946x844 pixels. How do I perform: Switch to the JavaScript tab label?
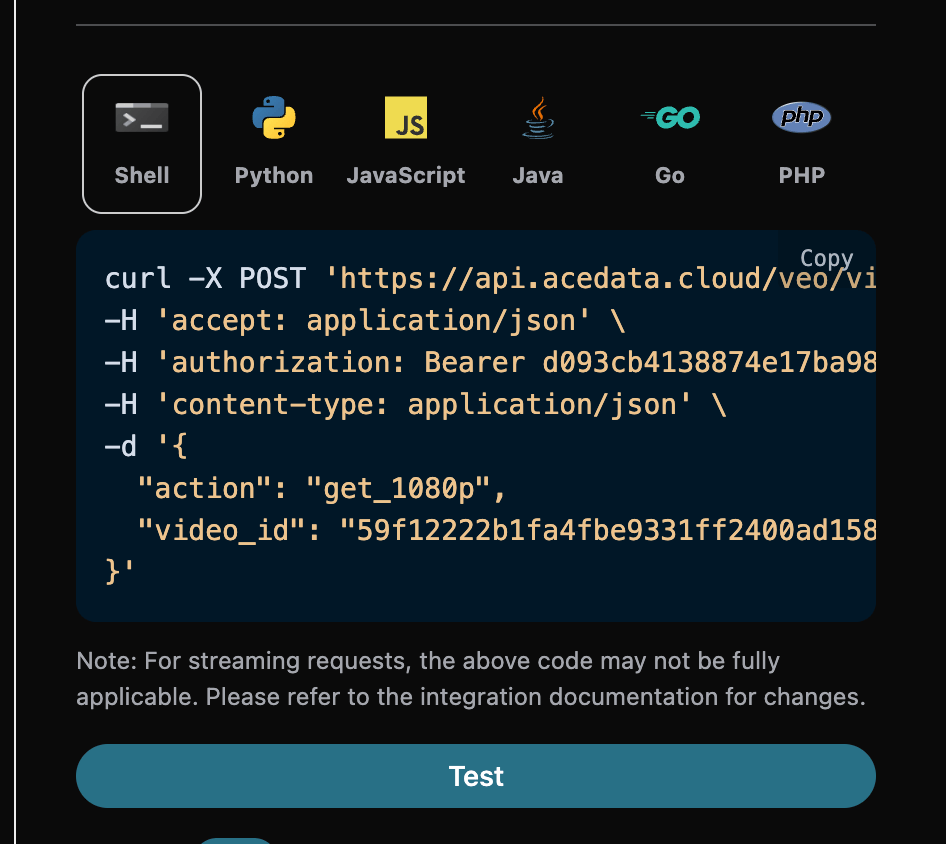click(406, 176)
